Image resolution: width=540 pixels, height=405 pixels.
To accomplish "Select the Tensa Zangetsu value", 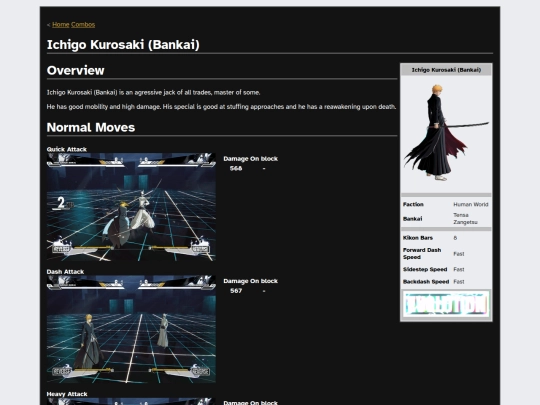I will coord(465,219).
